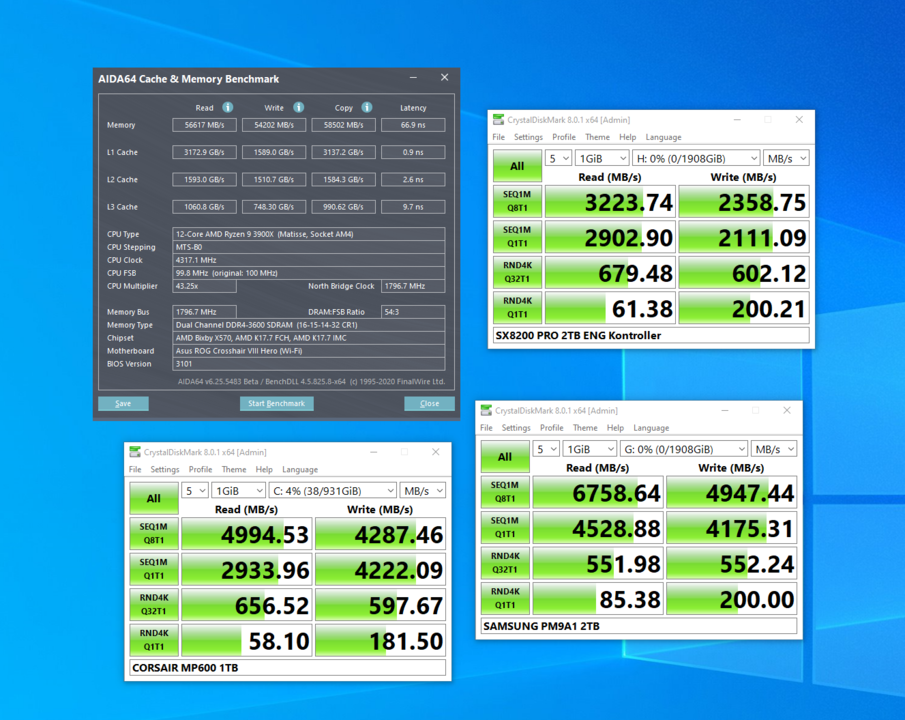Screen dimensions: 905x720
Task: Run All tests in Corsair MP600 window
Action: 154,498
